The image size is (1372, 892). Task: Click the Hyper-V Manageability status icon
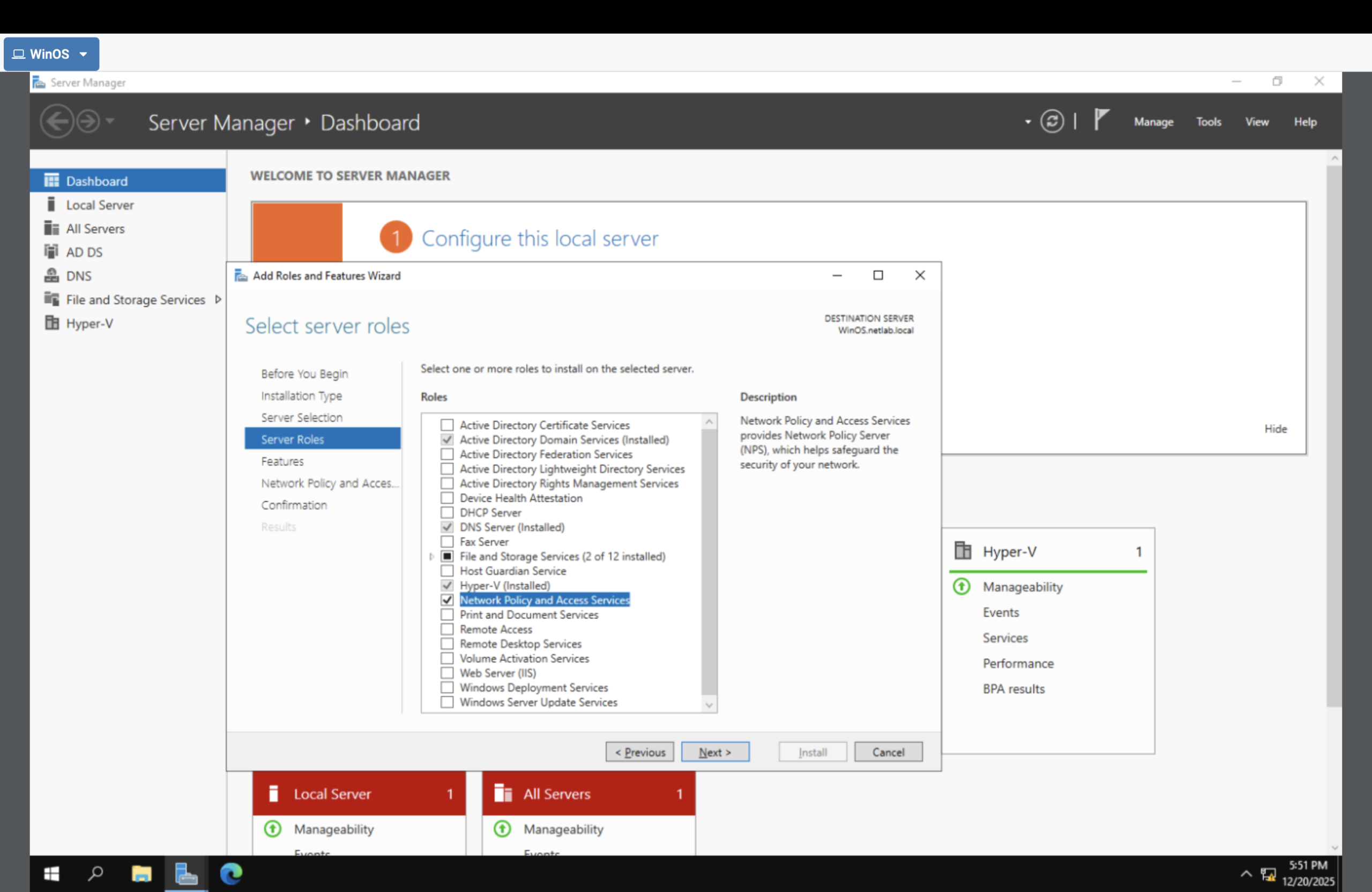pos(961,587)
